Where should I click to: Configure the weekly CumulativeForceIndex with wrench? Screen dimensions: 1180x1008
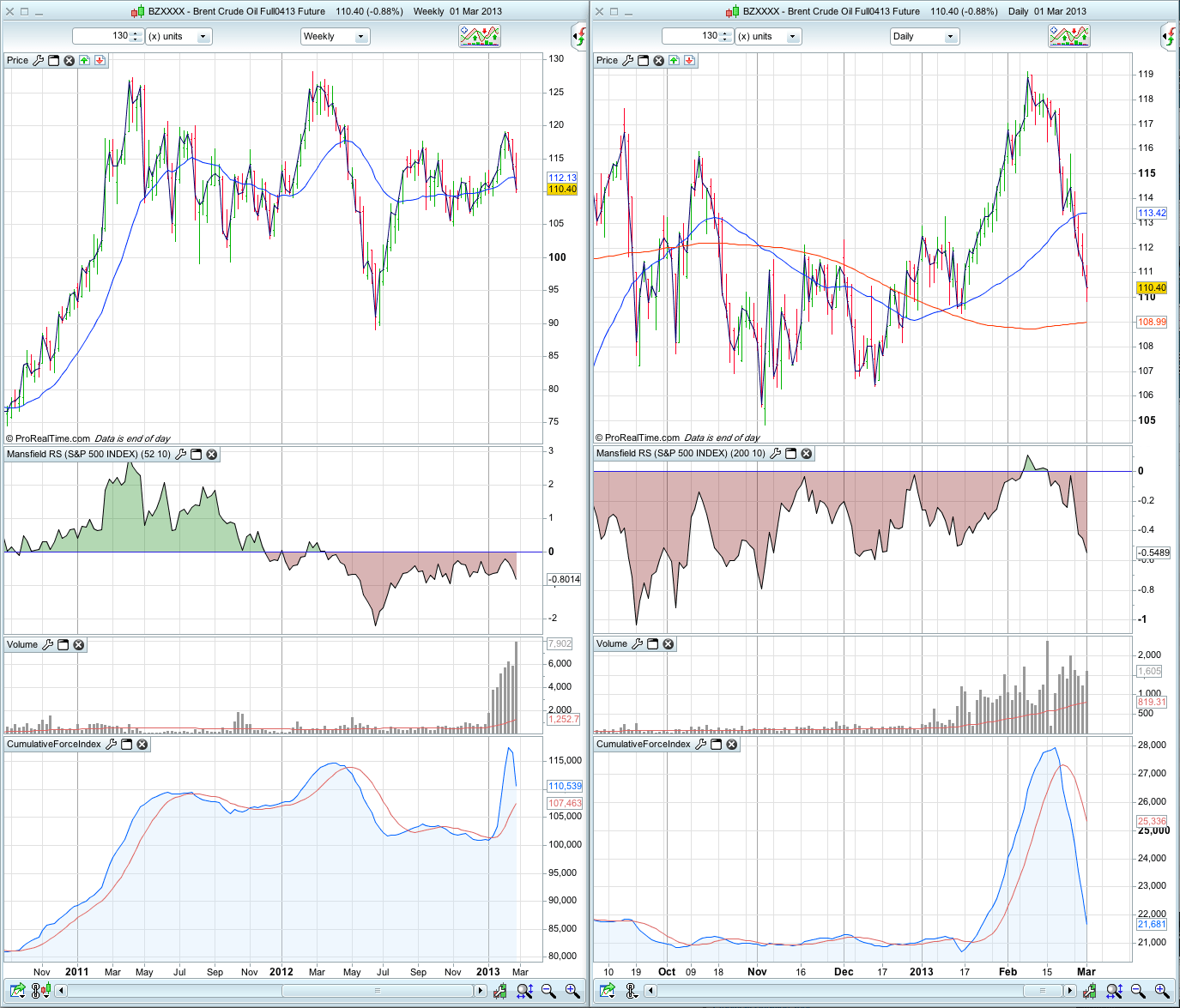point(111,745)
